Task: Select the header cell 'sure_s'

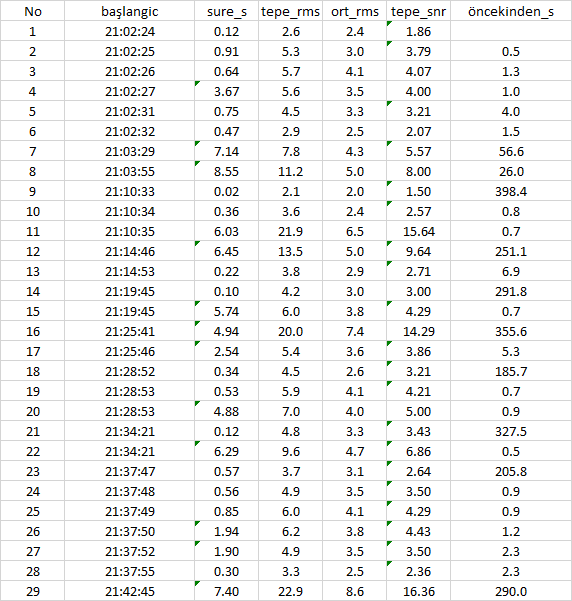Action: click(227, 11)
